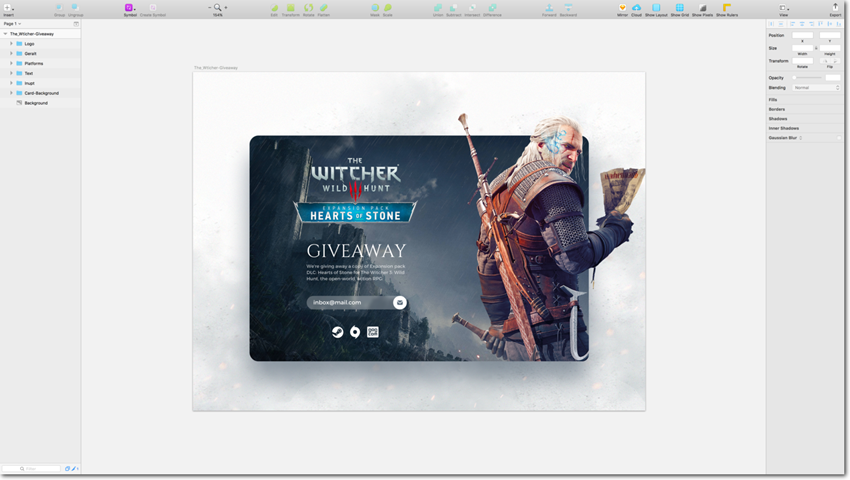The width and height of the screenshot is (850, 480).
Task: Toggle Show Grid in toolbar
Action: tap(680, 8)
